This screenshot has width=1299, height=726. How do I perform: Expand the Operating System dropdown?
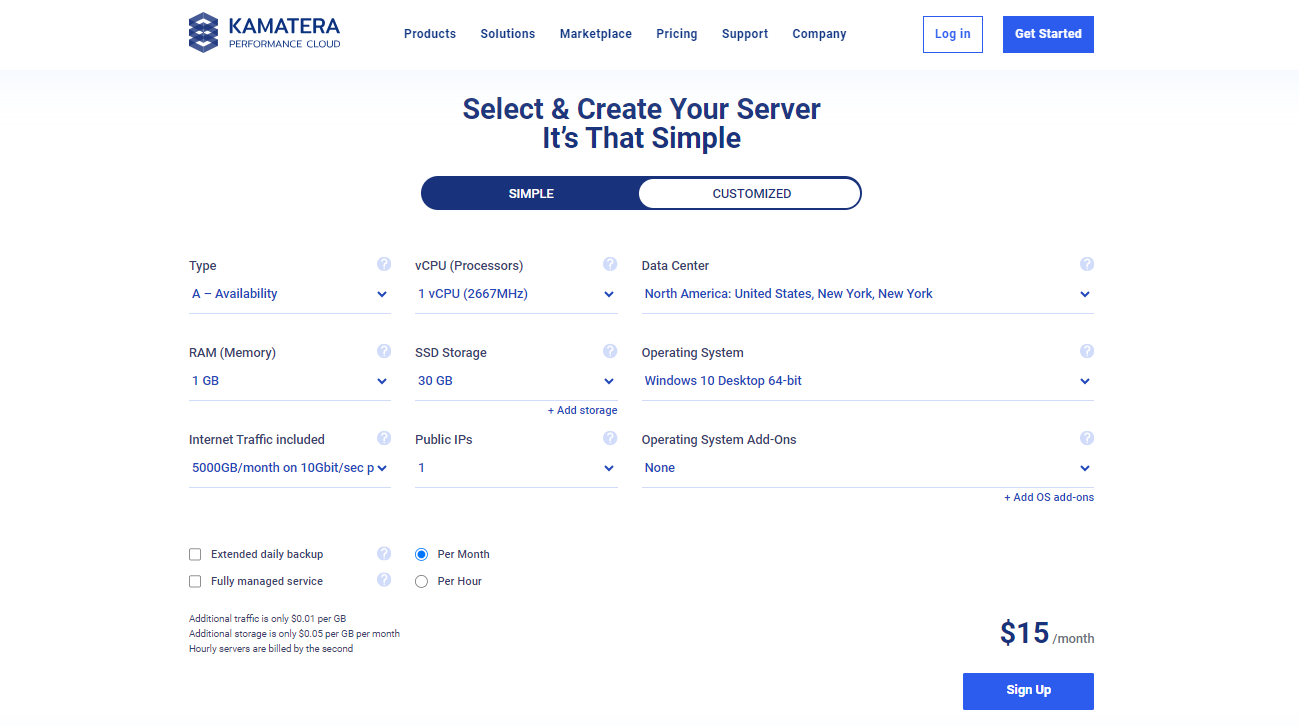[x=867, y=381]
